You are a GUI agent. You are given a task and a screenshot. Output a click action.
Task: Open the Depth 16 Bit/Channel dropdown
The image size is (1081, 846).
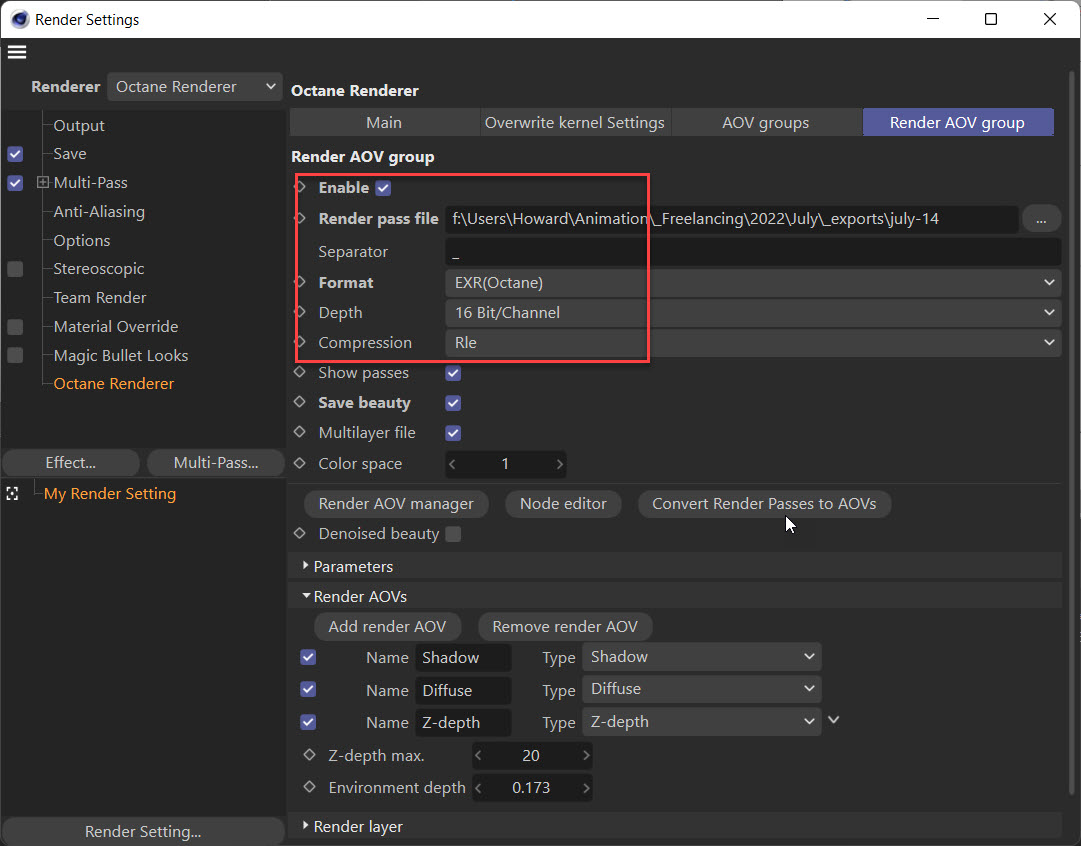752,313
